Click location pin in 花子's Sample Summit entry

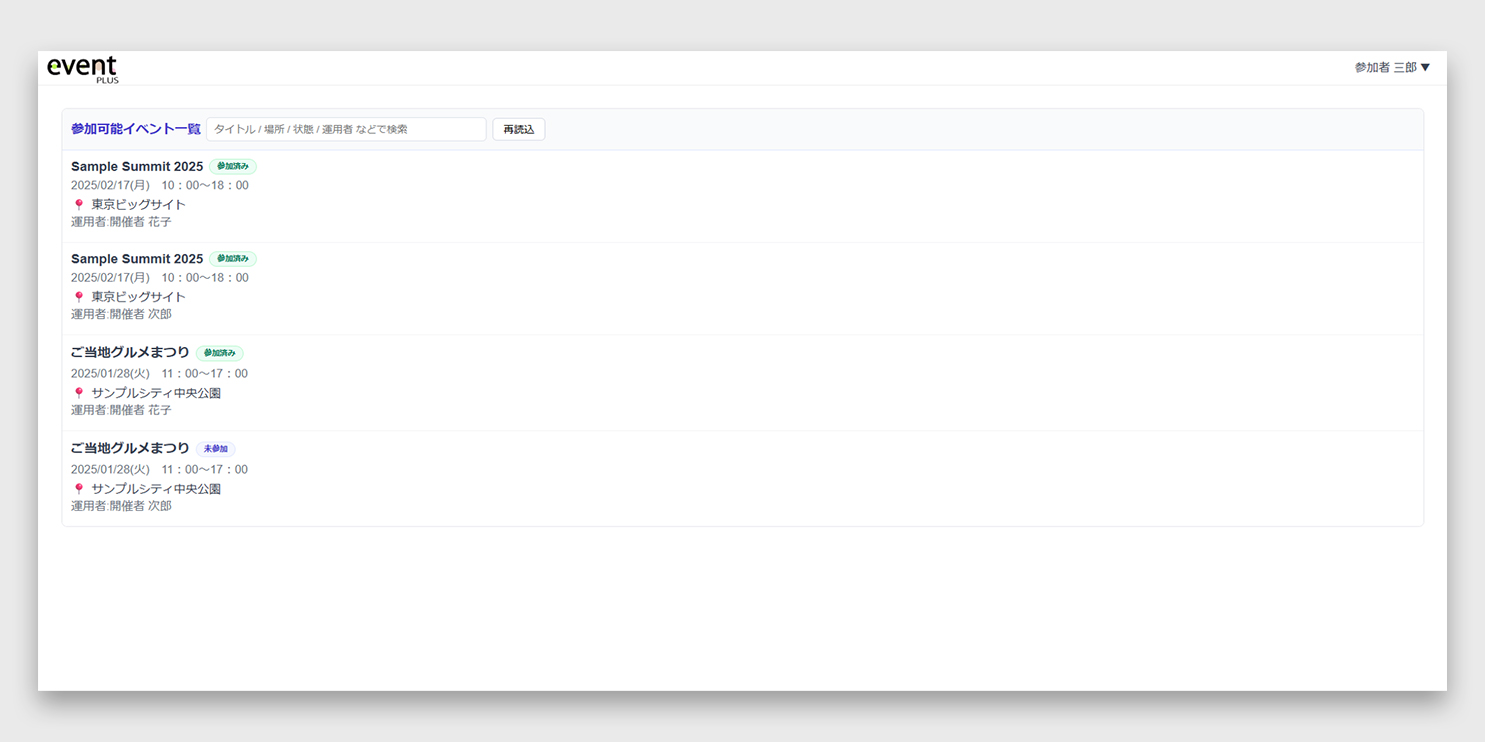click(x=79, y=205)
